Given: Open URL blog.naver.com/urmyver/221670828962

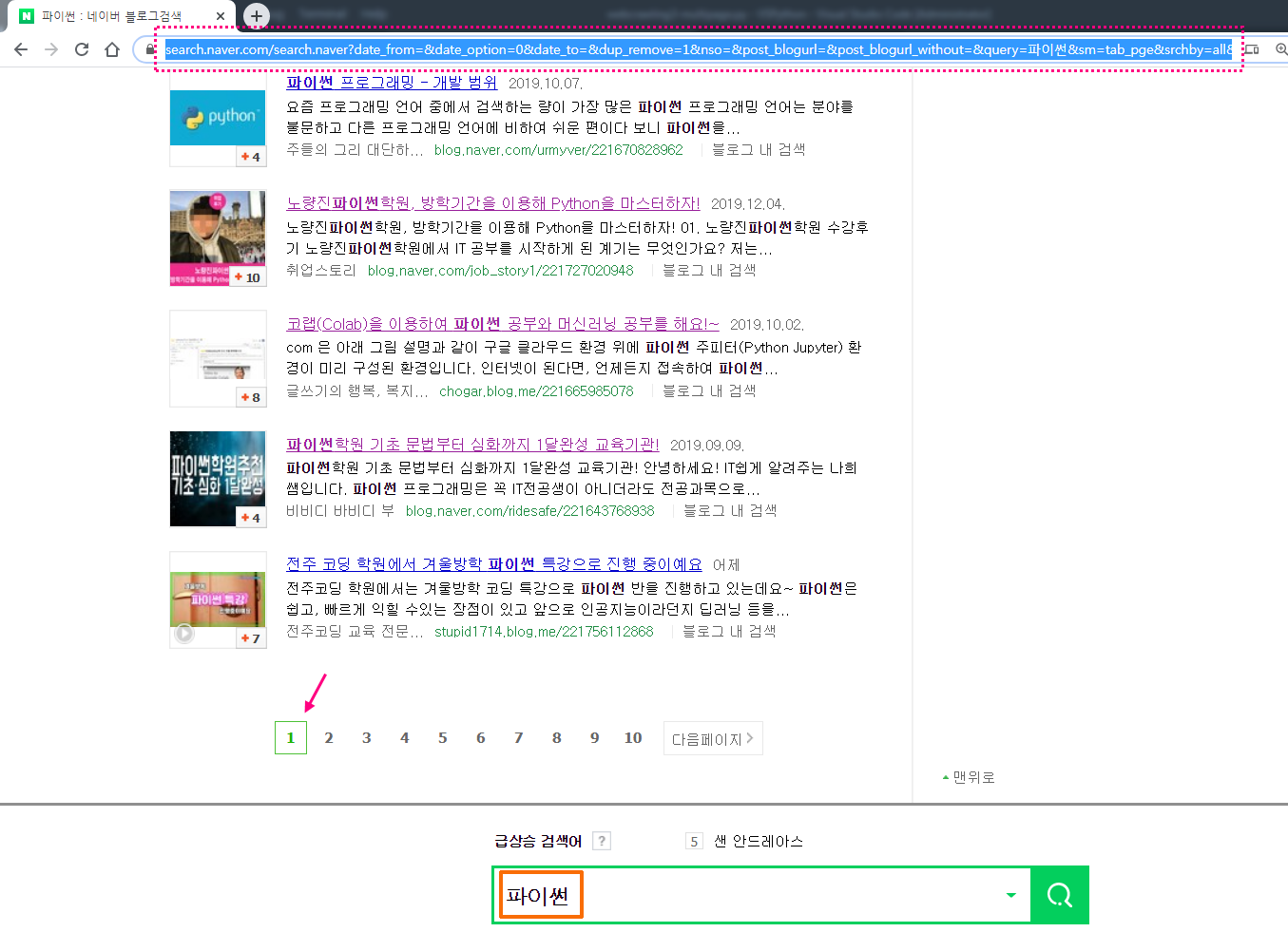Looking at the screenshot, I should click(x=559, y=150).
